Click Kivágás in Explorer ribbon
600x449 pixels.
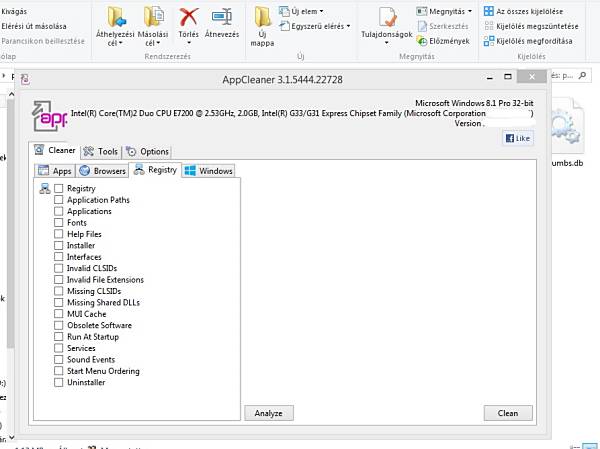pyautogui.click(x=14, y=11)
